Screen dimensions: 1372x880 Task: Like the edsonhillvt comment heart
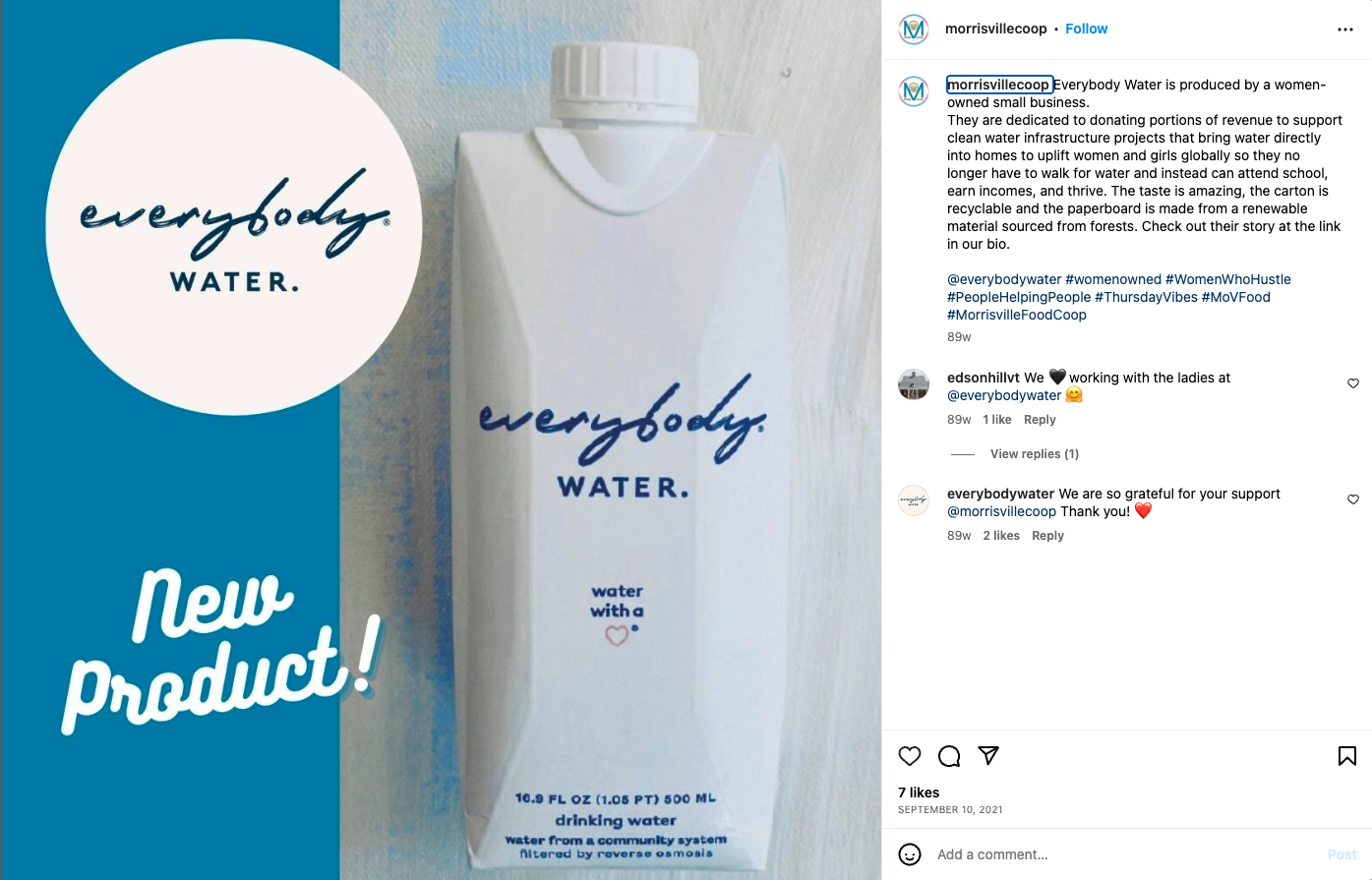point(1353,383)
